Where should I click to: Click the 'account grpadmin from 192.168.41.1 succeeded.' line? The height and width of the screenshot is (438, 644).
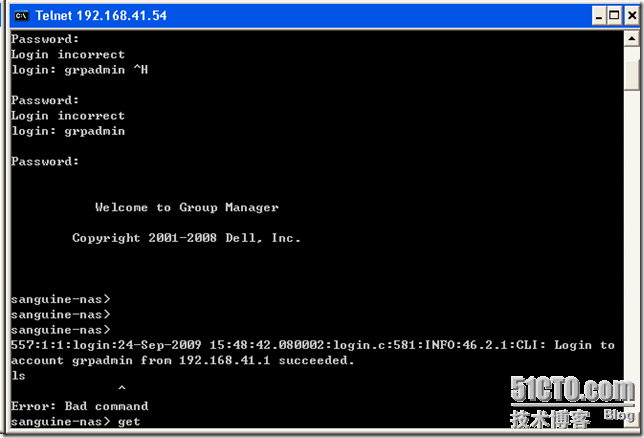182,360
